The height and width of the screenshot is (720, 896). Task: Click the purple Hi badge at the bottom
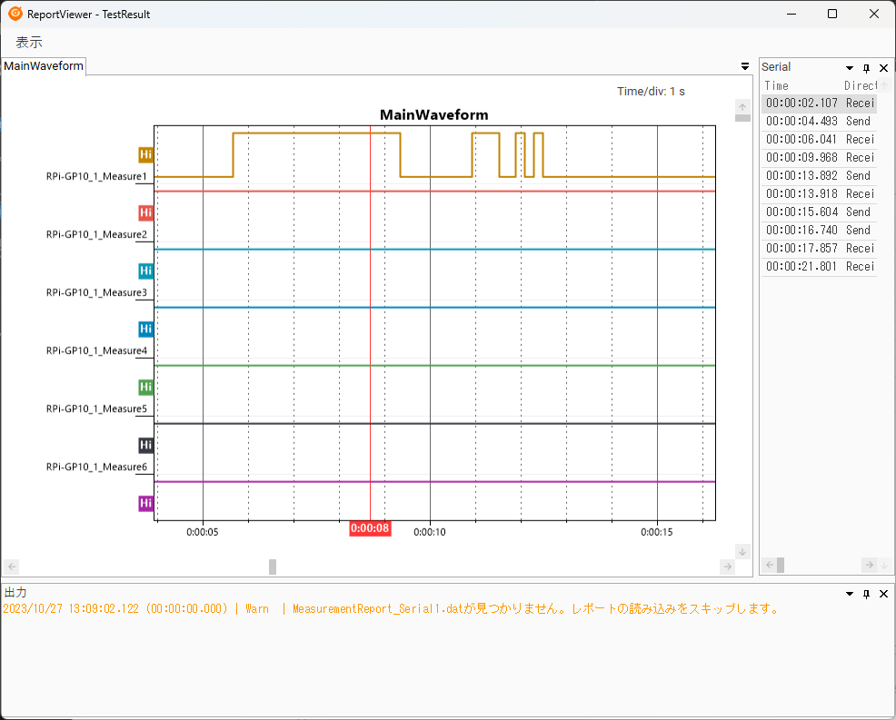tap(146, 503)
